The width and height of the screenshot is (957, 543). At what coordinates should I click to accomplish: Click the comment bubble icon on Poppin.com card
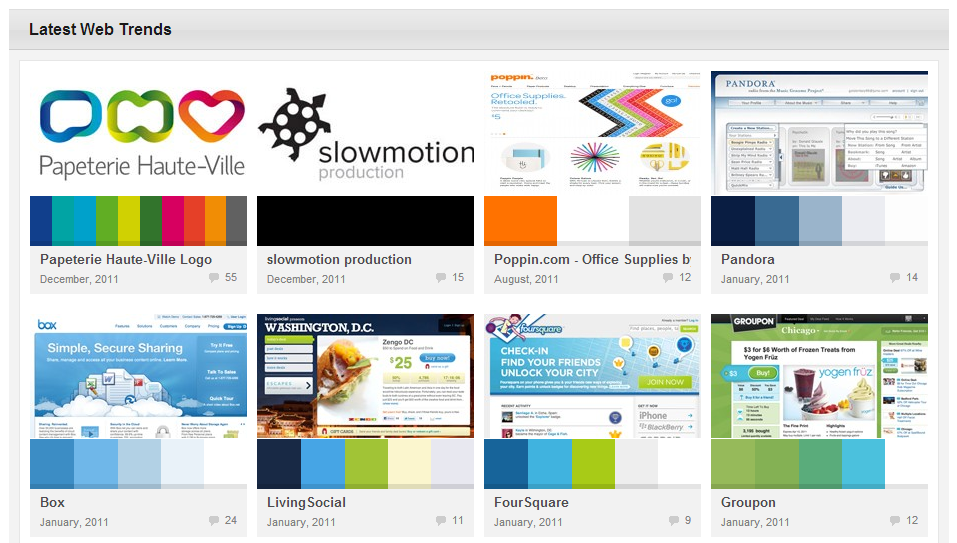tap(668, 278)
